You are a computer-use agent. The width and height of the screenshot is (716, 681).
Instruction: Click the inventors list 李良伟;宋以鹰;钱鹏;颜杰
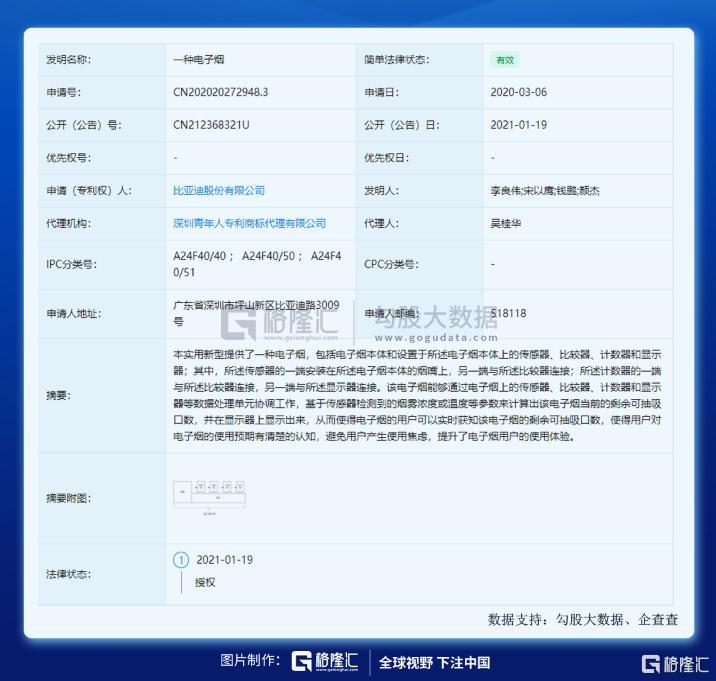tap(545, 190)
